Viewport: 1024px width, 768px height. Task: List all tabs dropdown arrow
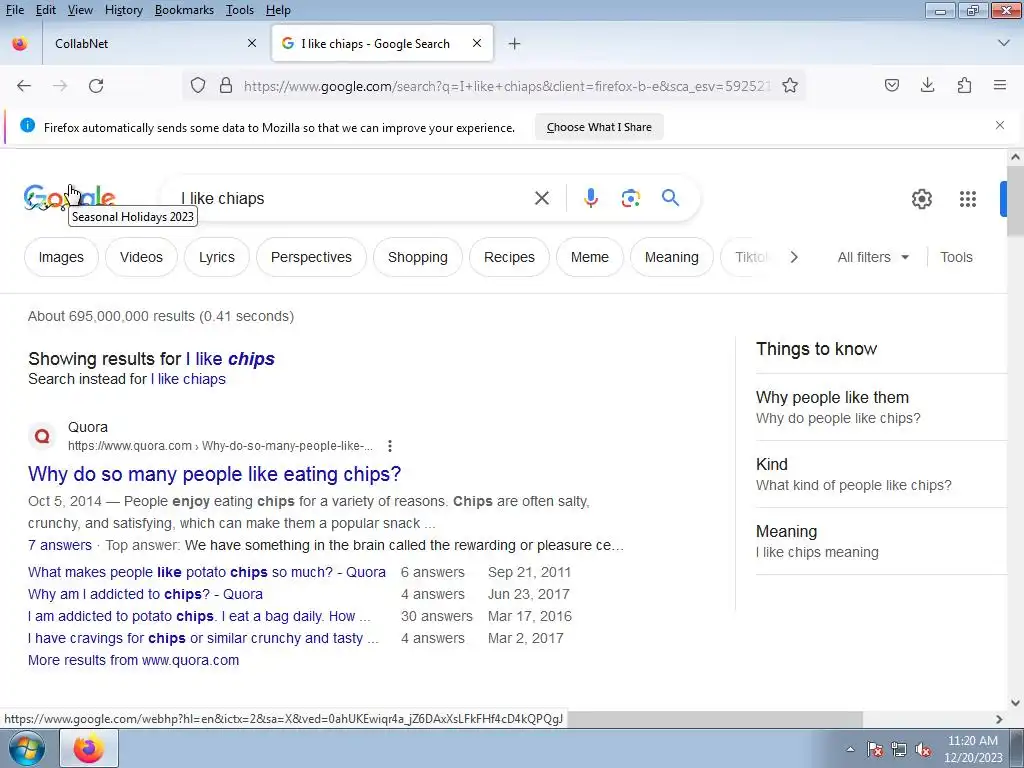click(x=1004, y=43)
